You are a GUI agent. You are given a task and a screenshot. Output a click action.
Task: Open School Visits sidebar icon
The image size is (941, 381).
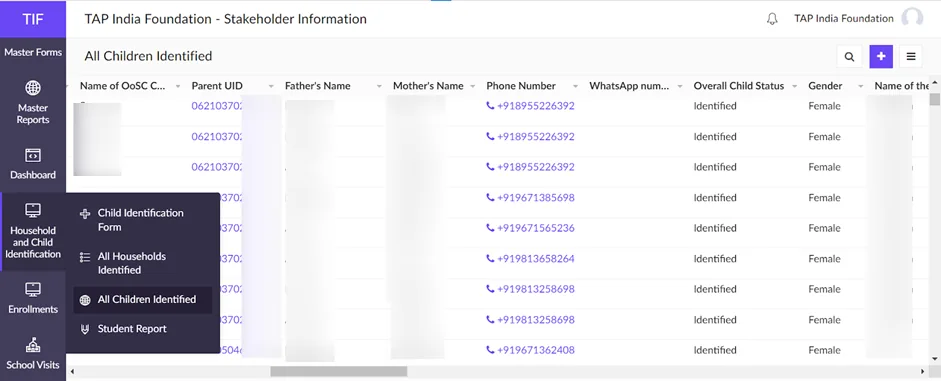(x=33, y=345)
